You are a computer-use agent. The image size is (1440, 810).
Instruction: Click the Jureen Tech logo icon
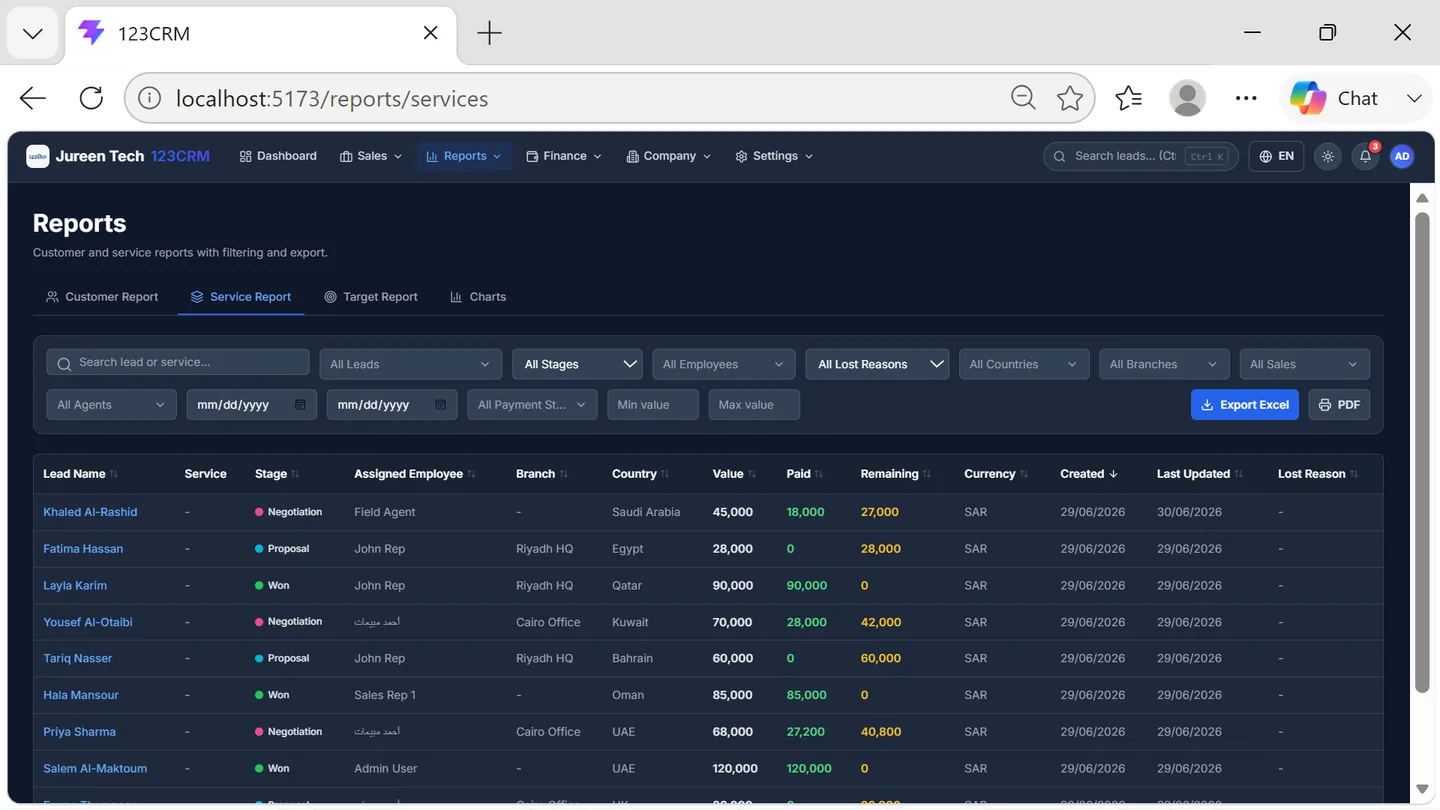(38, 156)
